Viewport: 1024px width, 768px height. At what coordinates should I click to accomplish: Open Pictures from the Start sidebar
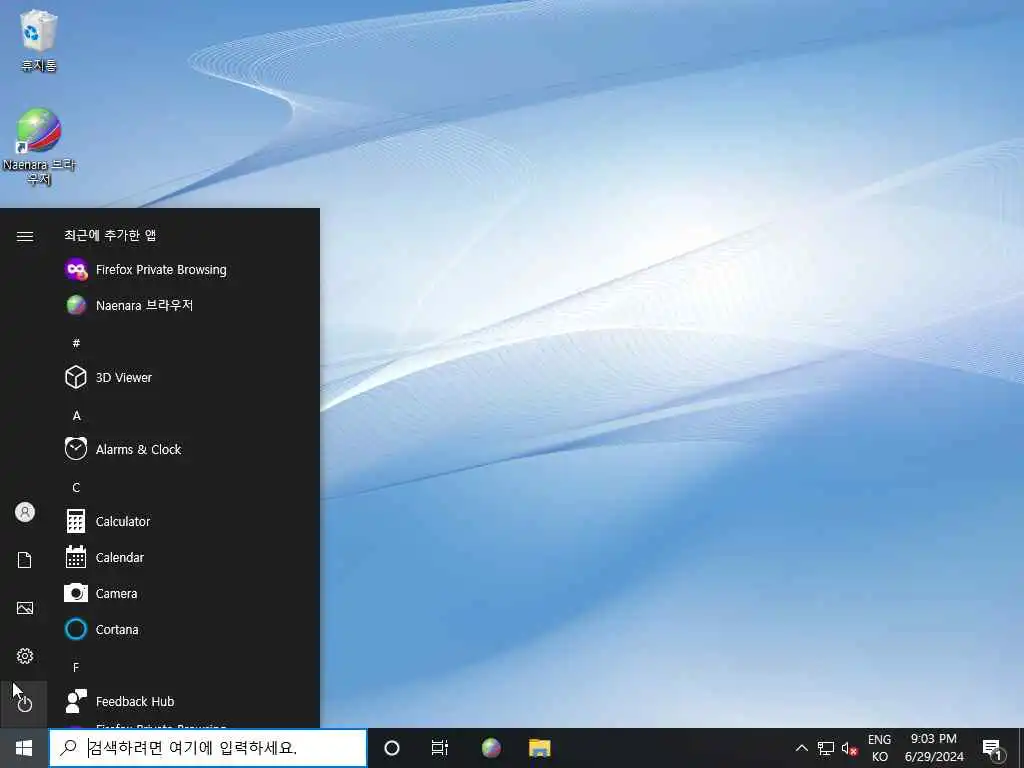click(25, 608)
